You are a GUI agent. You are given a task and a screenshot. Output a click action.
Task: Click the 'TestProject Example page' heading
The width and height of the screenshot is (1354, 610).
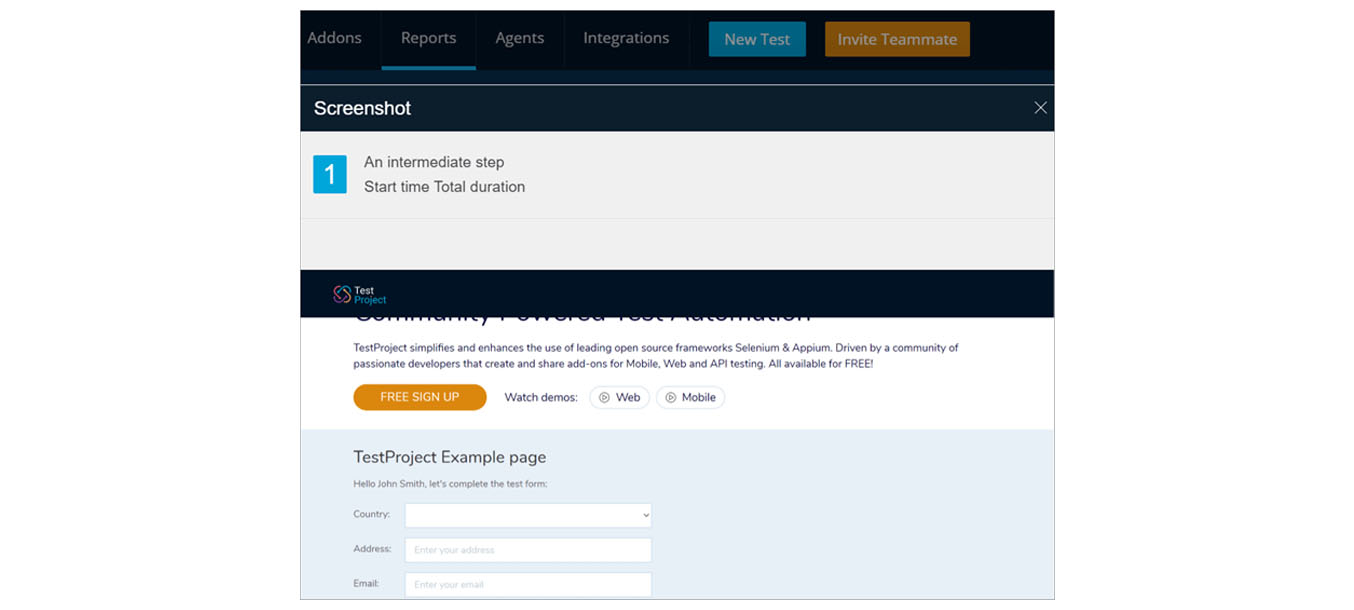point(450,457)
